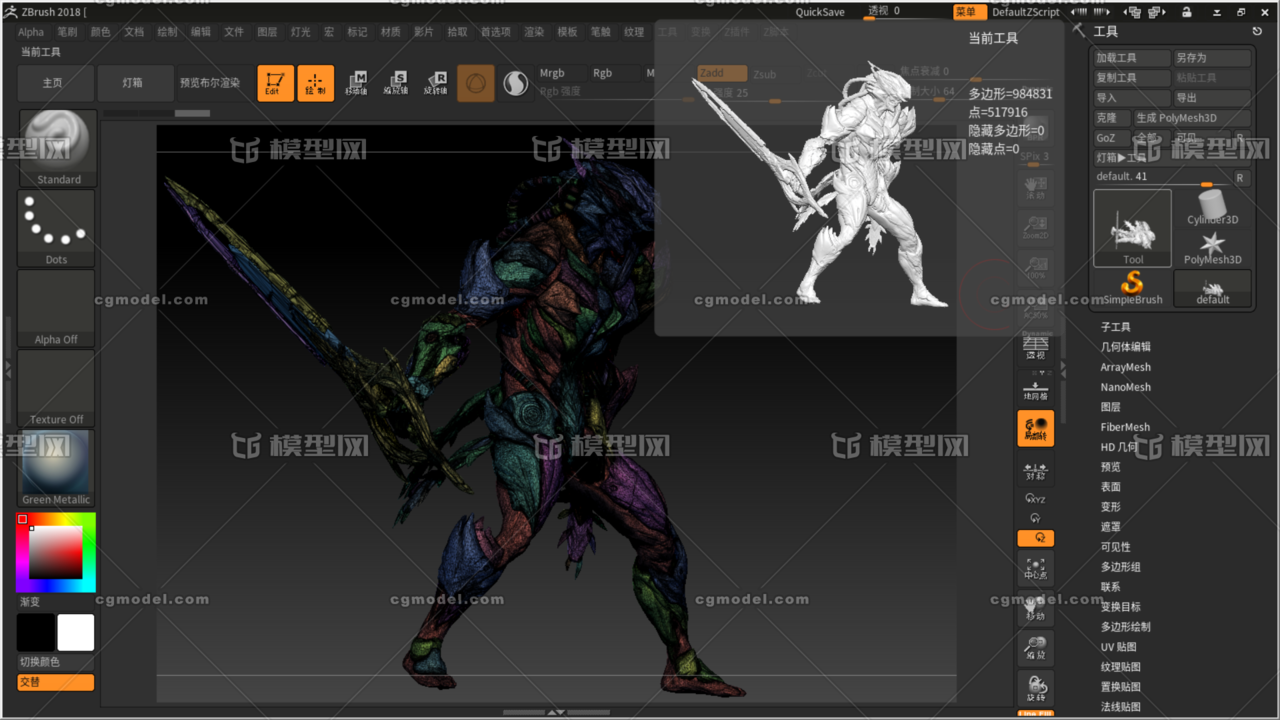
Task: Toggle Edit mode button
Action: (x=275, y=83)
